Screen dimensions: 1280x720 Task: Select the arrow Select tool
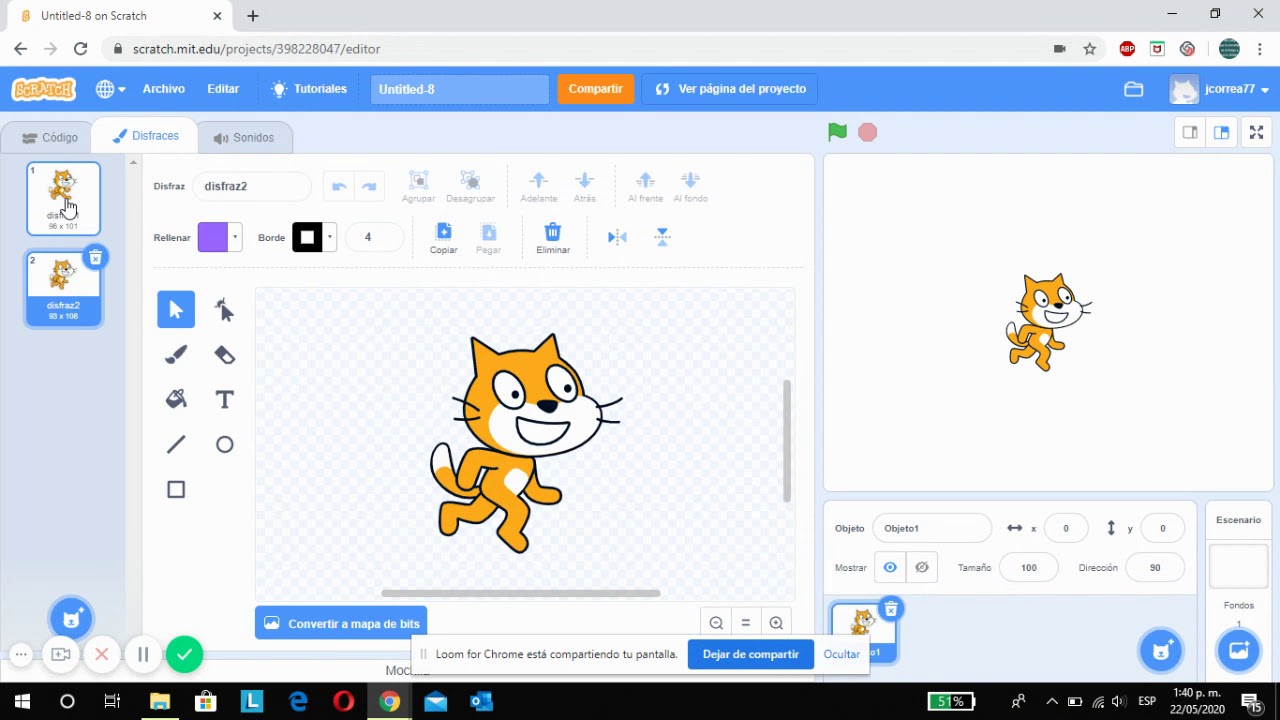point(176,309)
